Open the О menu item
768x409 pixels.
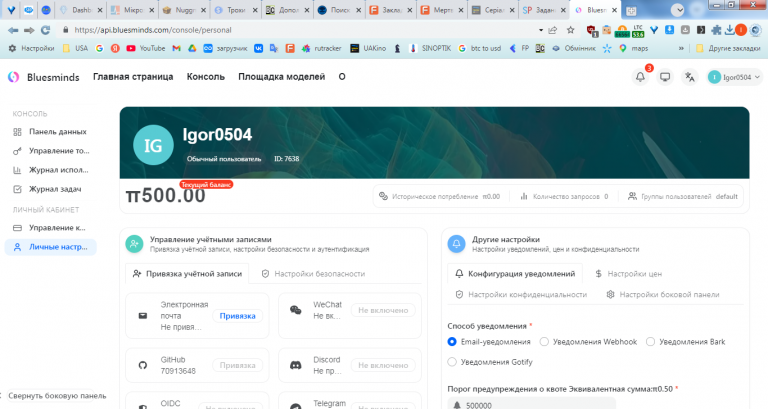tap(342, 77)
